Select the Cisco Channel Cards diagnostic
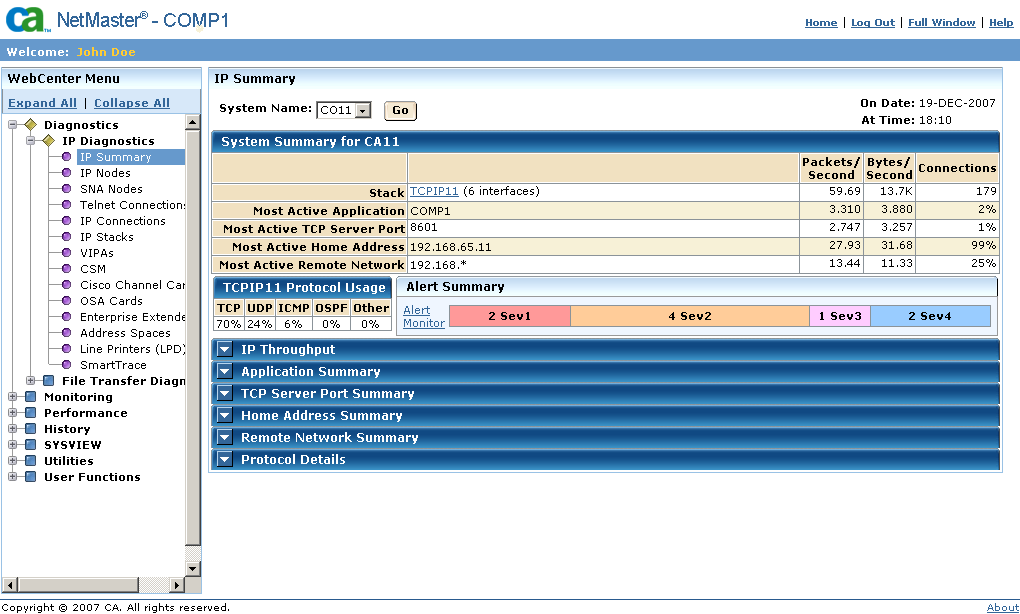Viewport: 1020px width, 614px height. pyautogui.click(x=123, y=284)
